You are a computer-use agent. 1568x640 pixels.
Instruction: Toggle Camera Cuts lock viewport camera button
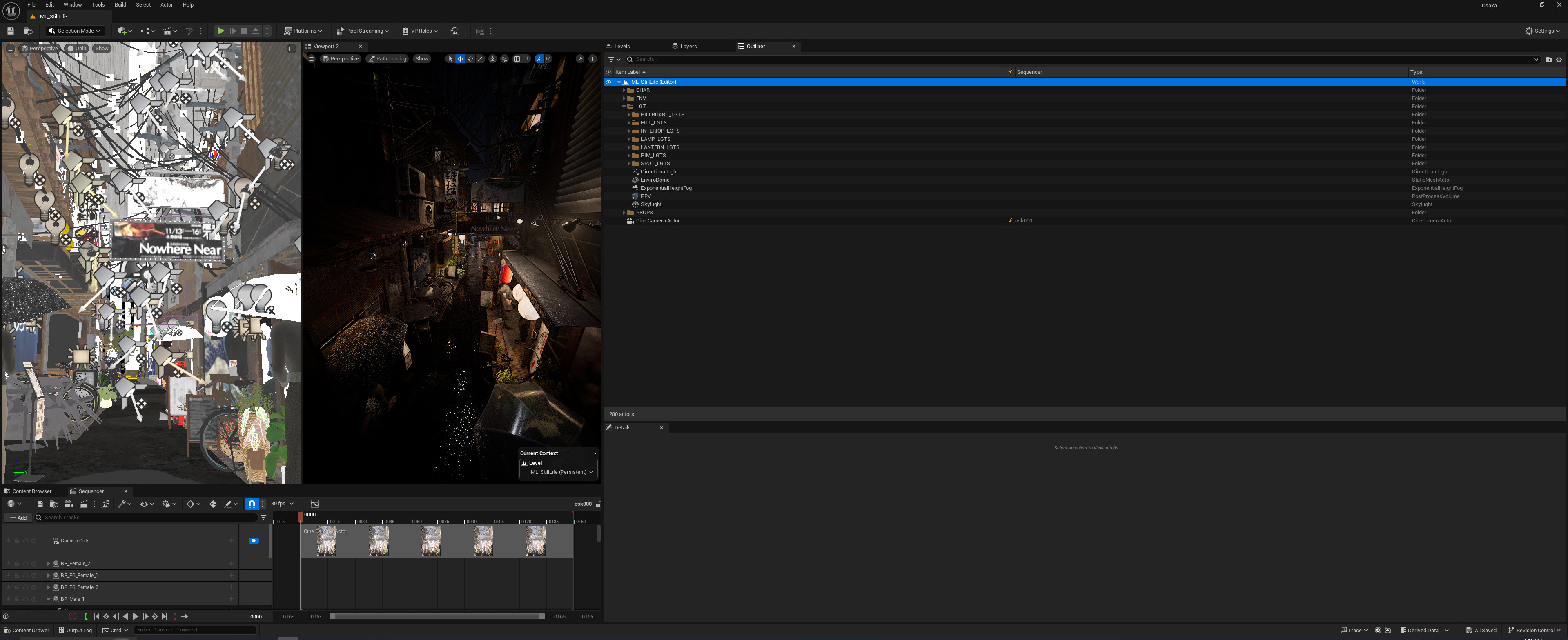(x=254, y=541)
